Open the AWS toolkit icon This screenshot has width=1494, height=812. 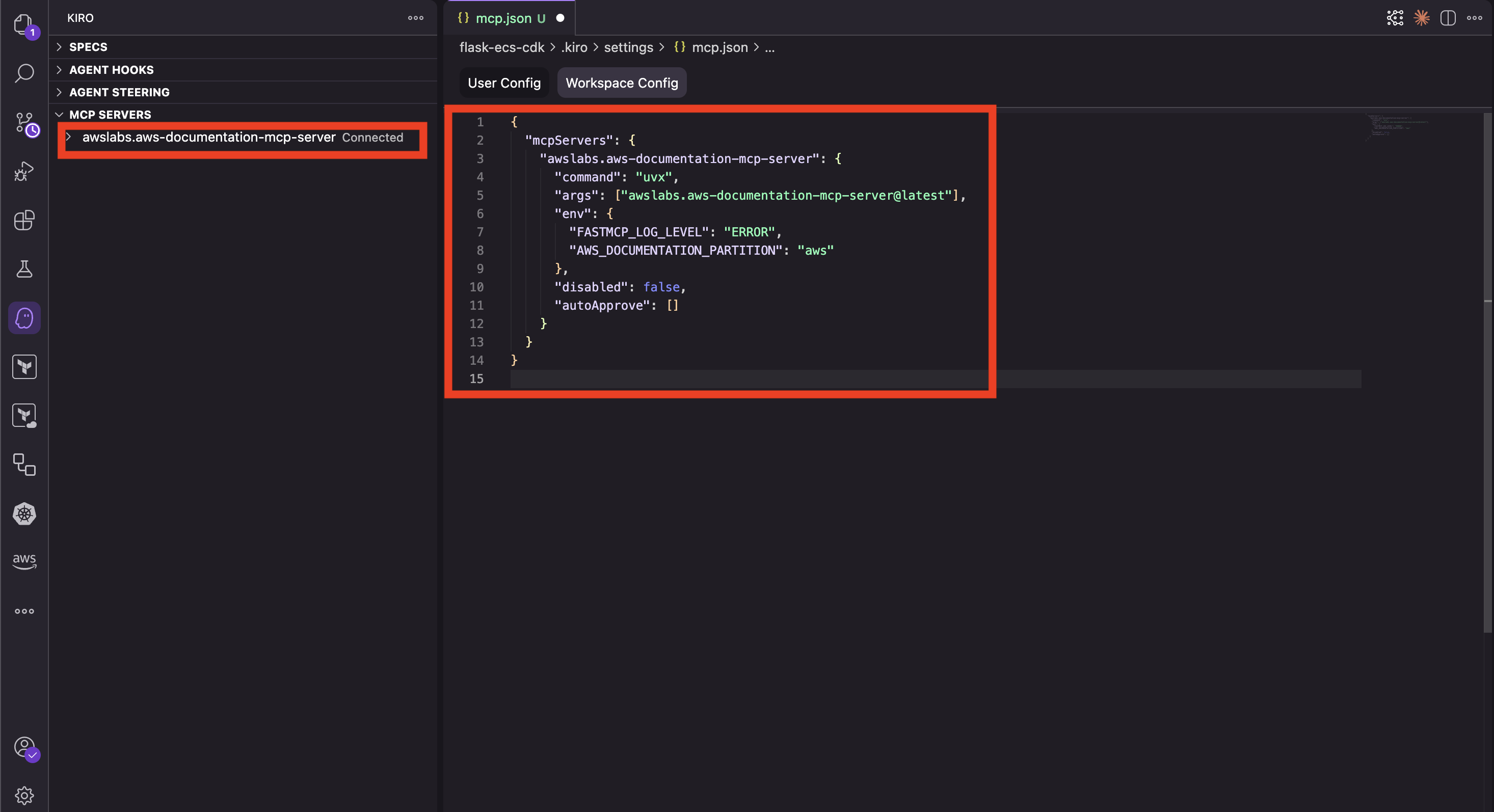24,561
